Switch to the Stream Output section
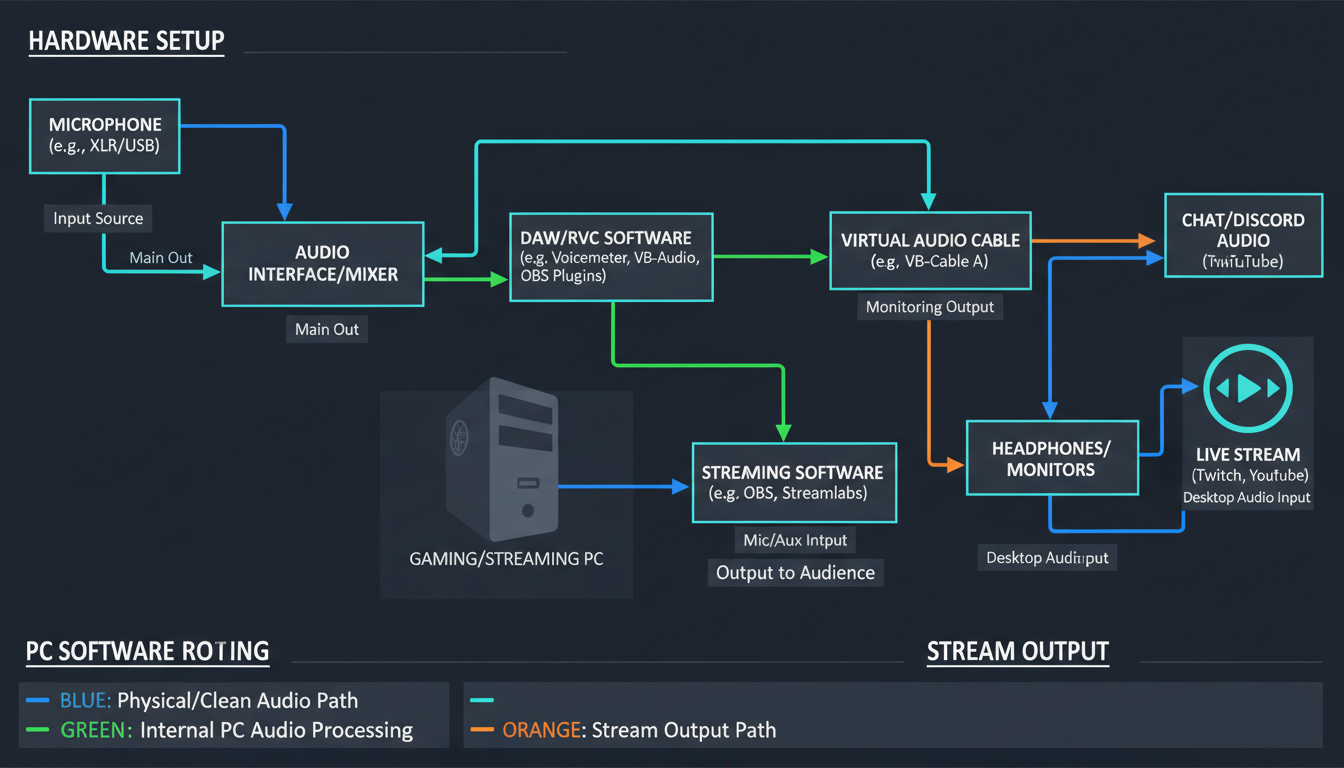 point(1017,651)
